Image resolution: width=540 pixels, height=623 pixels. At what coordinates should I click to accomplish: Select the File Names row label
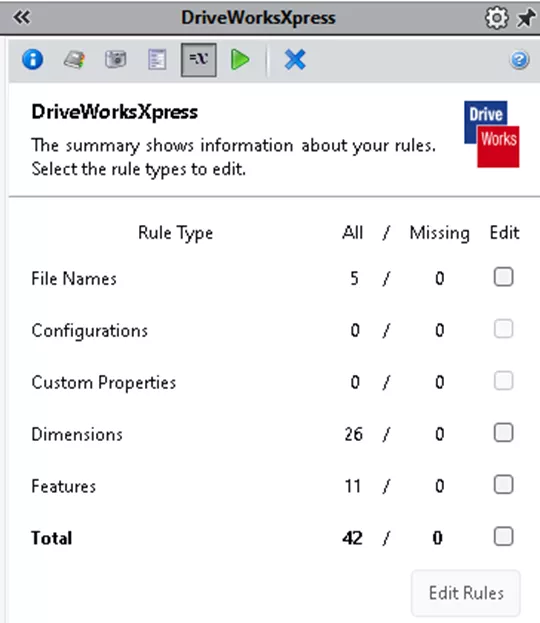point(74,278)
